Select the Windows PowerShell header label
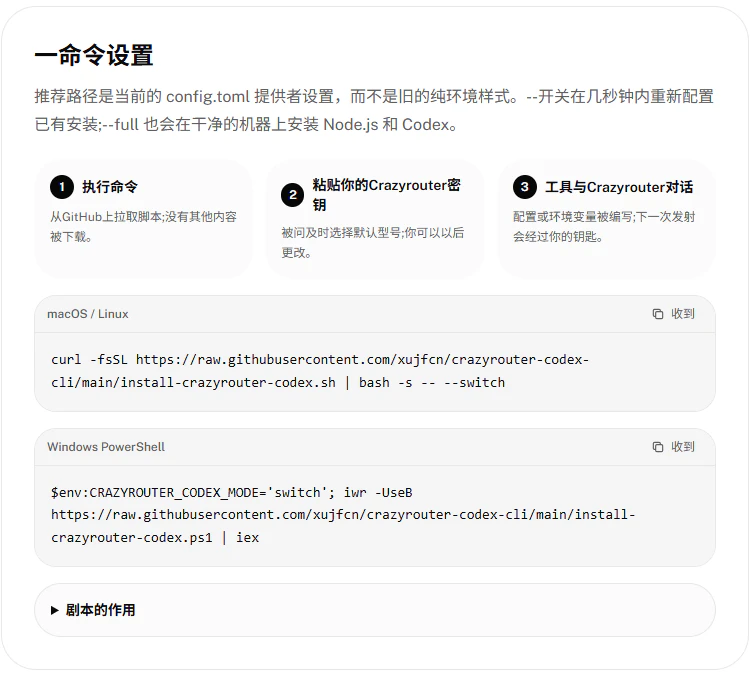750x675 pixels. tap(106, 447)
